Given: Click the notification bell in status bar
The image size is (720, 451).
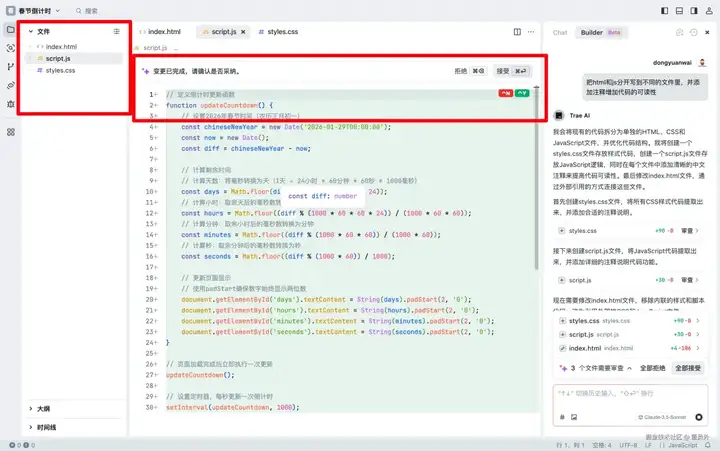Looking at the screenshot, I should [708, 445].
